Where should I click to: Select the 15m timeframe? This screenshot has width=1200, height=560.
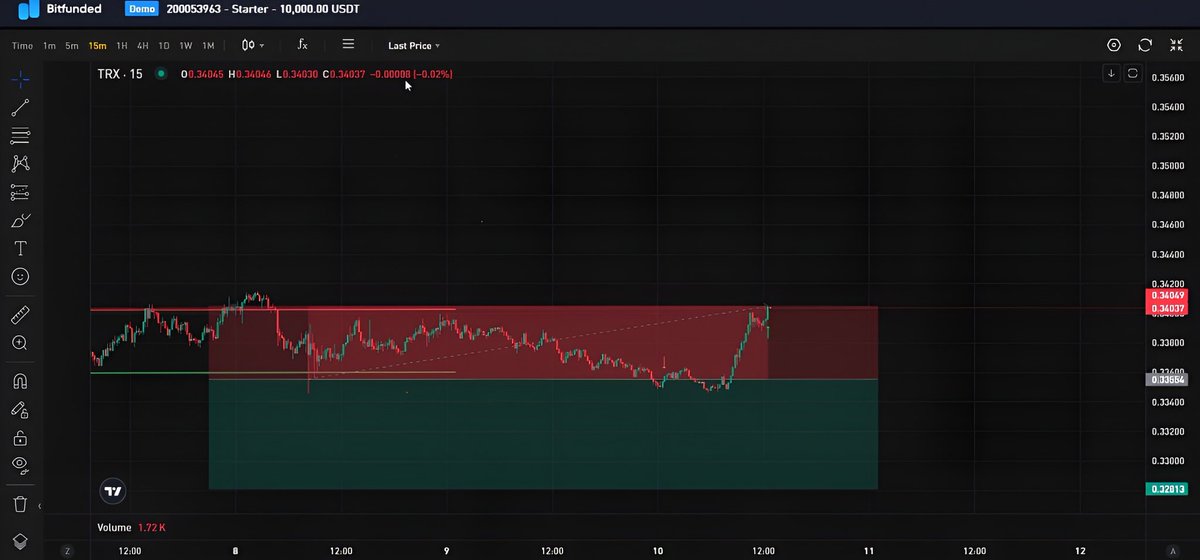97,46
